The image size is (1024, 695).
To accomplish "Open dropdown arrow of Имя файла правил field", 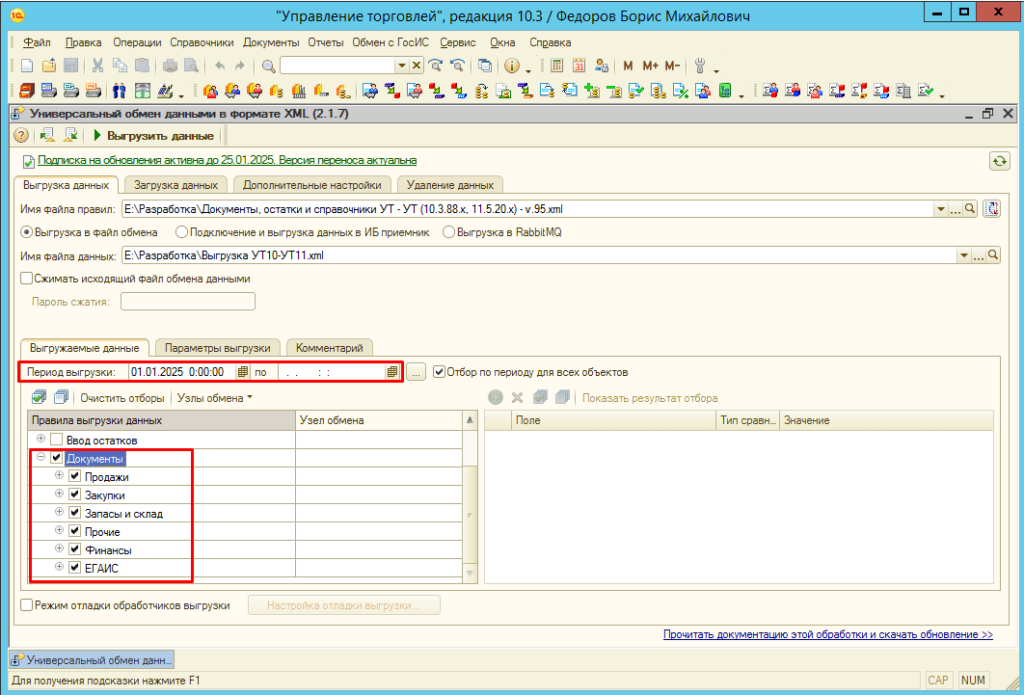I will pyautogui.click(x=941, y=209).
